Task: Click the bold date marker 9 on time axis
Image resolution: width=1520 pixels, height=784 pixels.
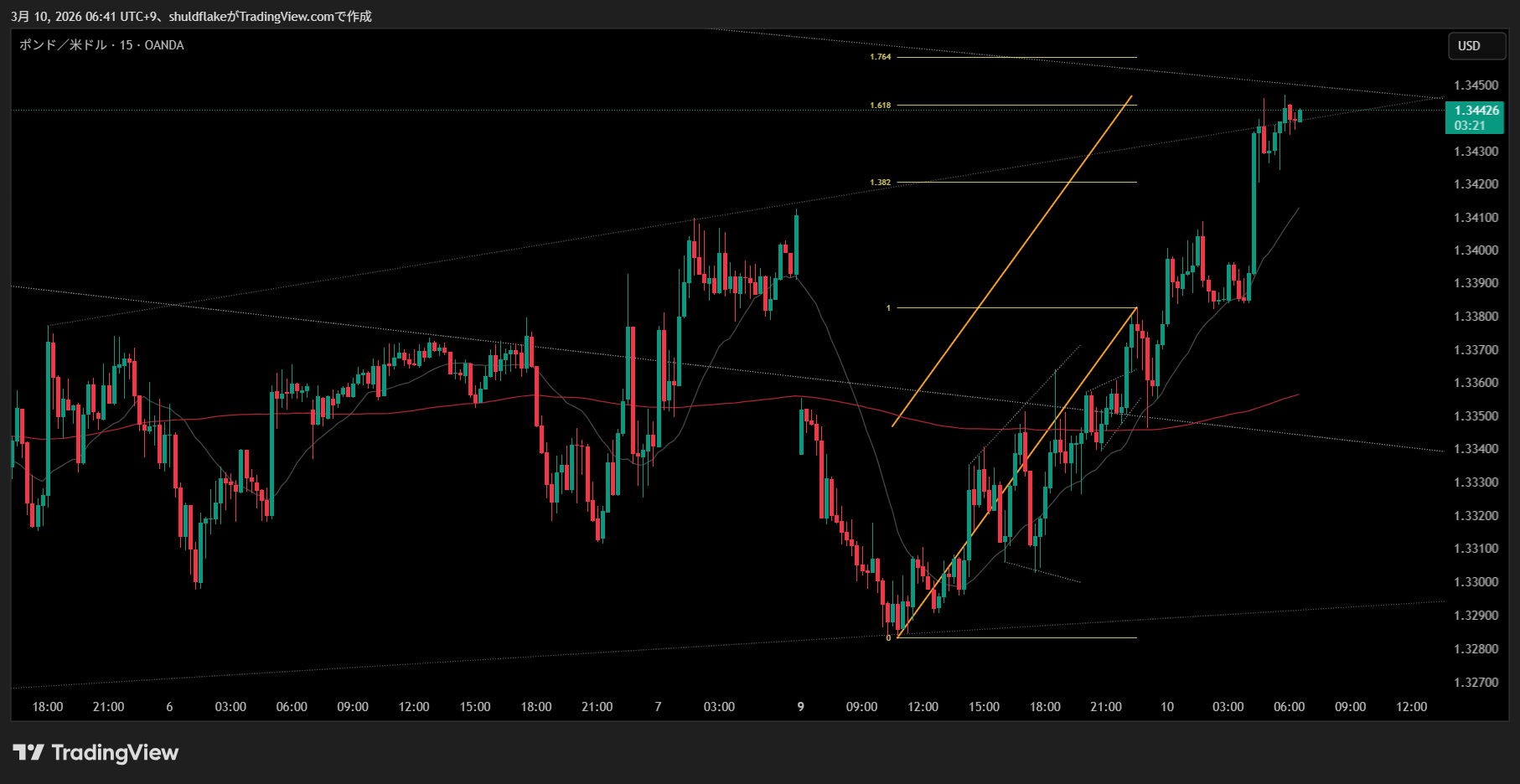Action: [x=800, y=707]
